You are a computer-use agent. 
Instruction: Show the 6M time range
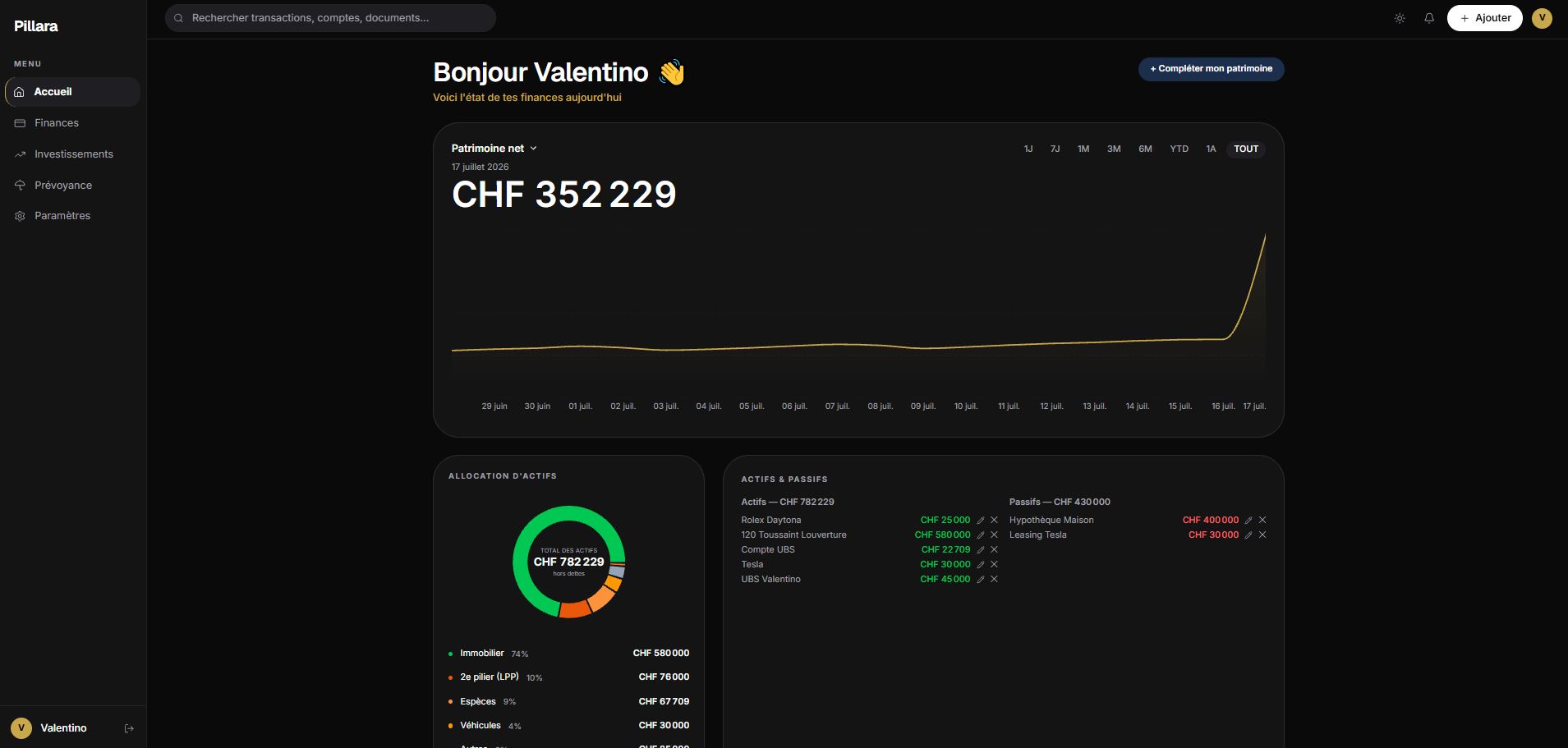tap(1145, 149)
